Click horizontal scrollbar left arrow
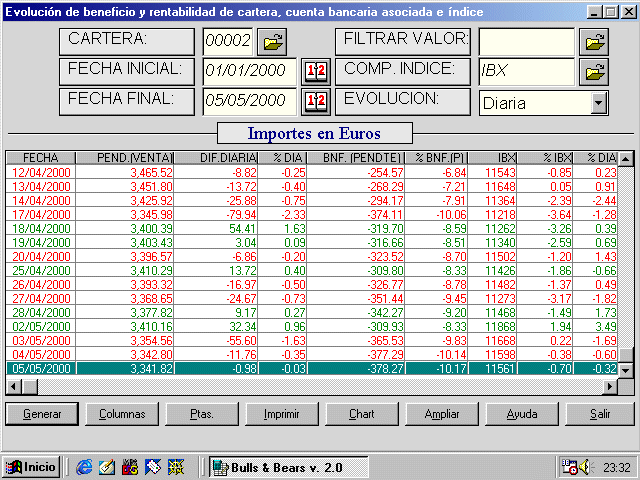This screenshot has width=640, height=480. click(x=14, y=386)
